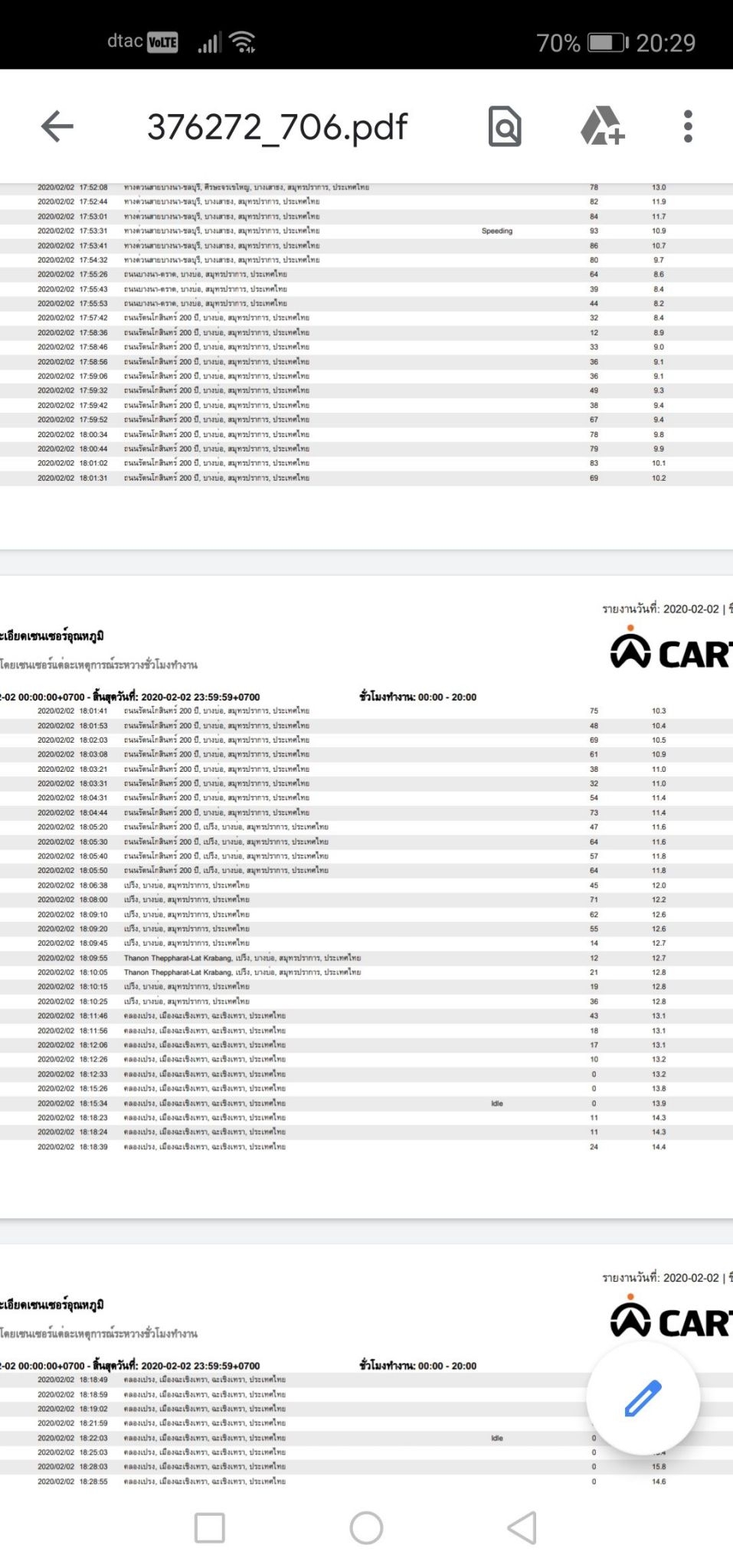The image size is (733, 1568).
Task: Click value 10.3 in the 18:01:41 row
Action: 659,710
